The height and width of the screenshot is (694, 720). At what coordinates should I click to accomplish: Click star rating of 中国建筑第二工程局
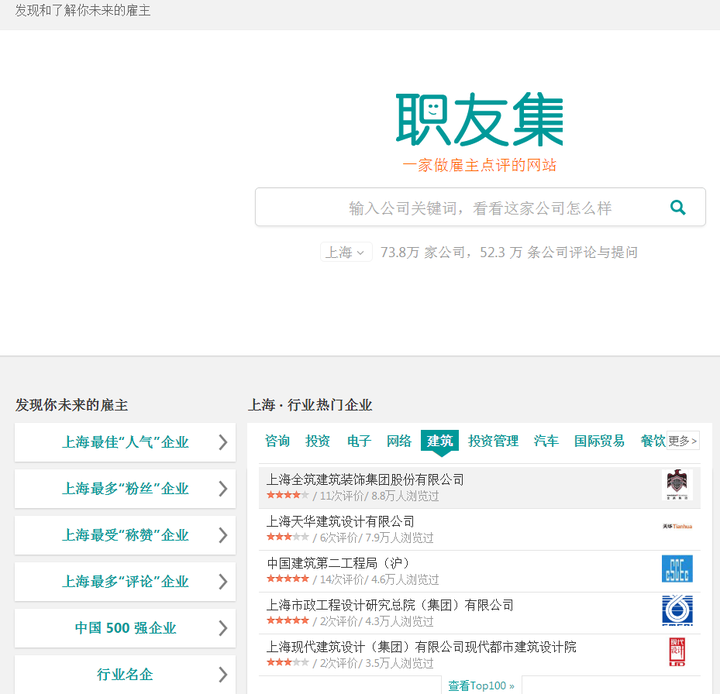click(287, 579)
